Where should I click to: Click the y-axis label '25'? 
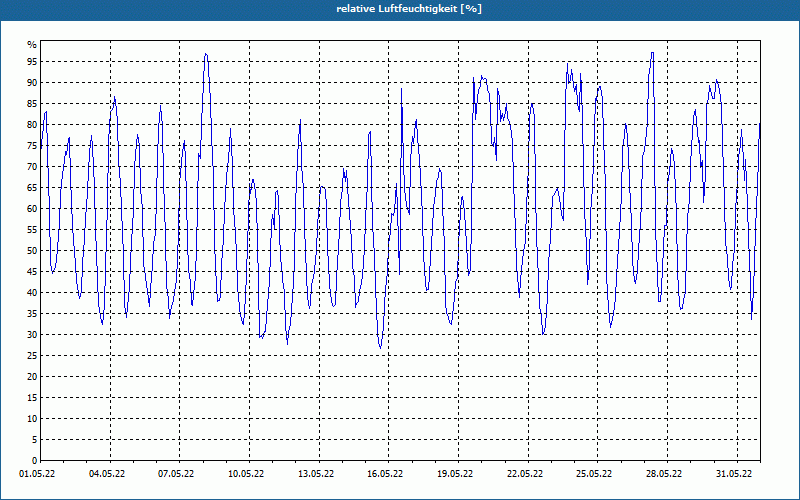(32, 356)
